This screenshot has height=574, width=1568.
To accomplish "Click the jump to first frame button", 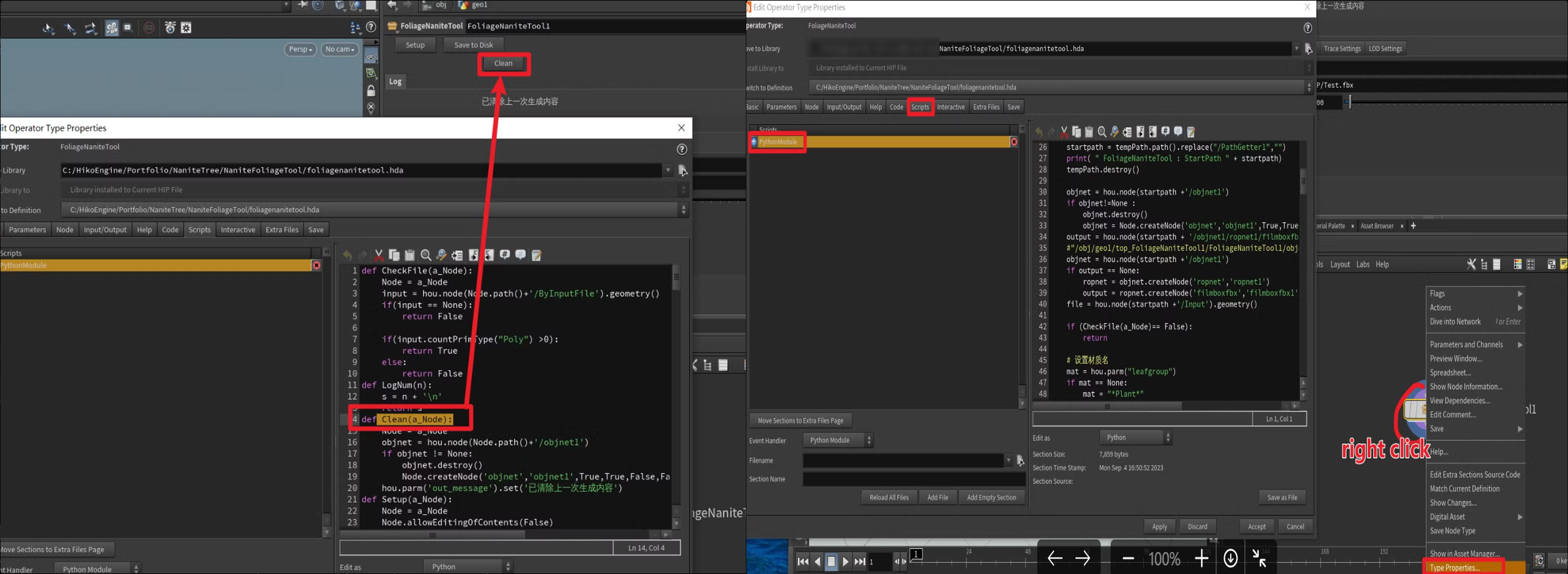I will tap(803, 562).
